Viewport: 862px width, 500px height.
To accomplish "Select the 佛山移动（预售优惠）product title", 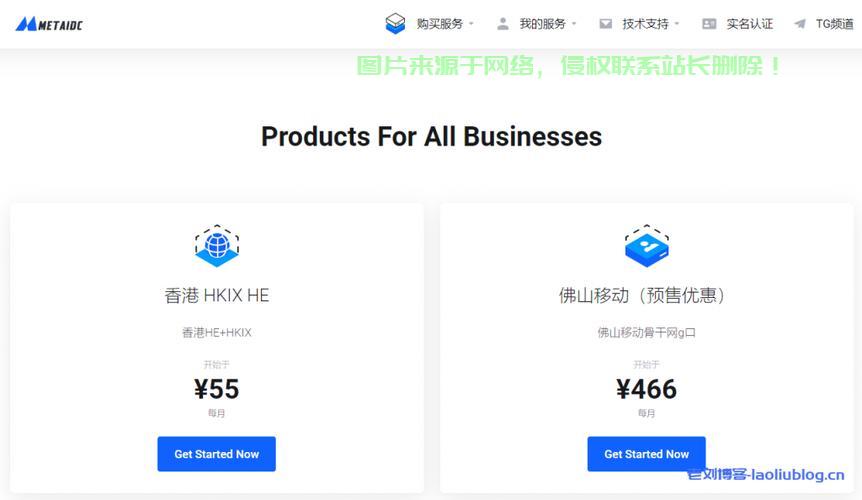I will click(642, 295).
